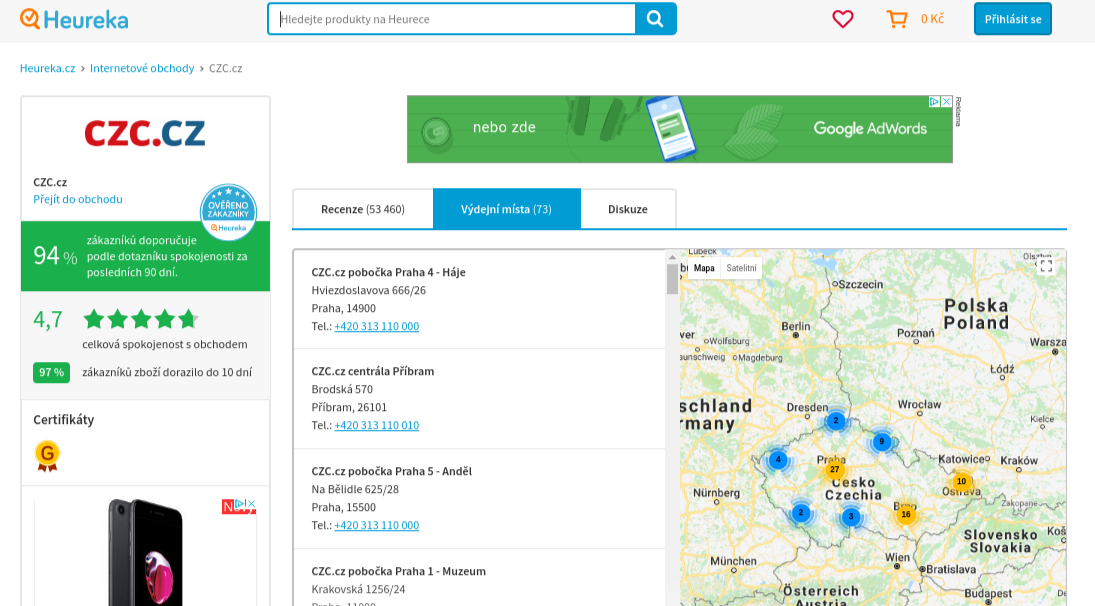Click the search magnifier button
This screenshot has height=606, width=1095.
[655, 19]
